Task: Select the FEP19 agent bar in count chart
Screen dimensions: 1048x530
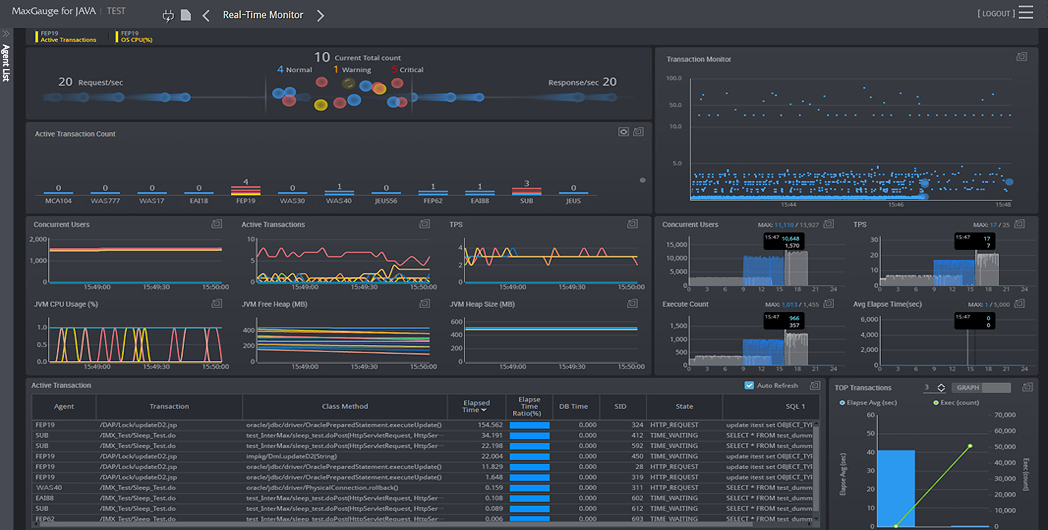Action: pyautogui.click(x=245, y=190)
